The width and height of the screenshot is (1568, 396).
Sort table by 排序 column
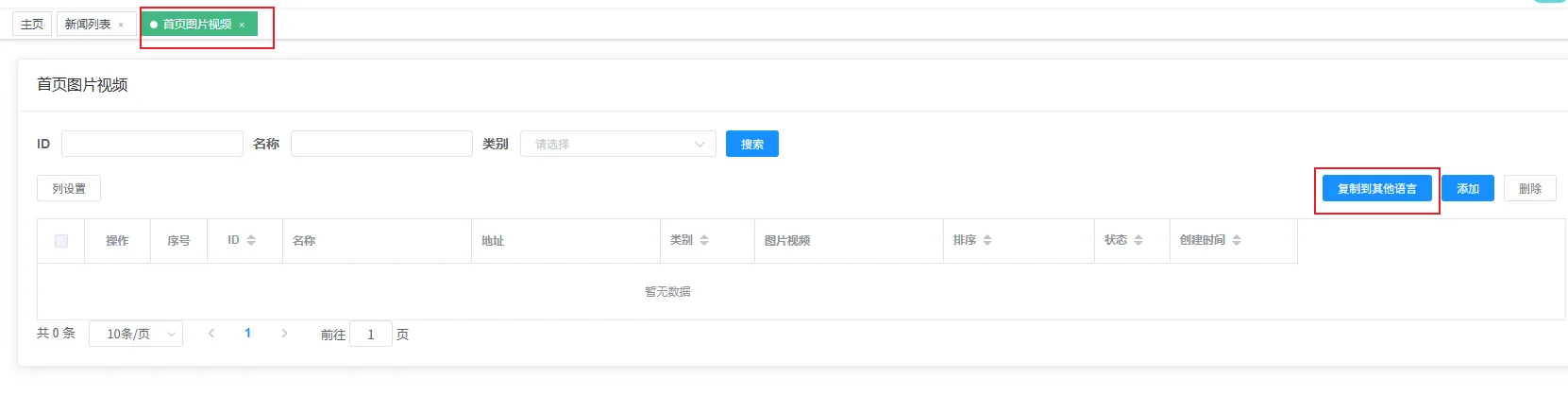tap(987, 241)
